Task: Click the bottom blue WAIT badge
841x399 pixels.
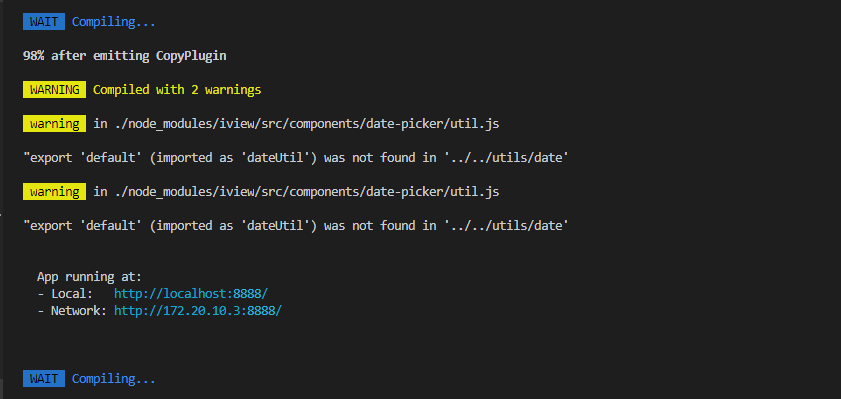Action: pos(44,379)
